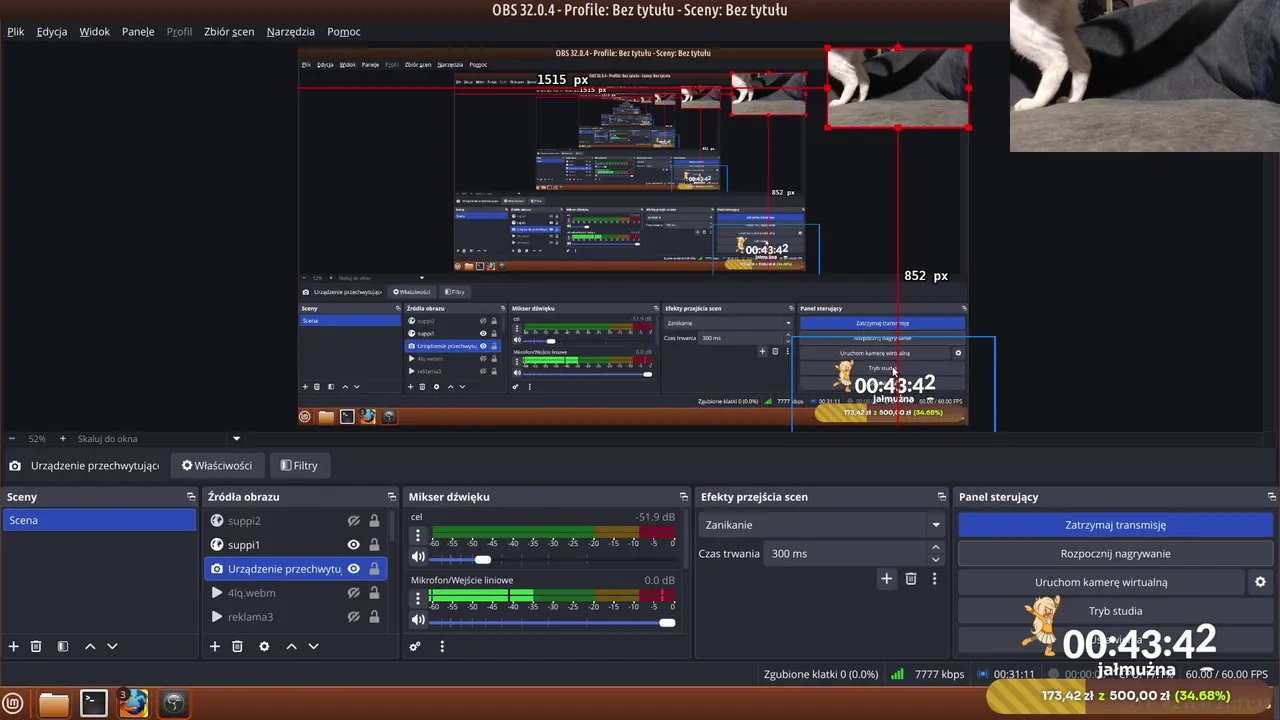
Task: Undock the Efekty przejścia scen panel
Action: [x=941, y=497]
